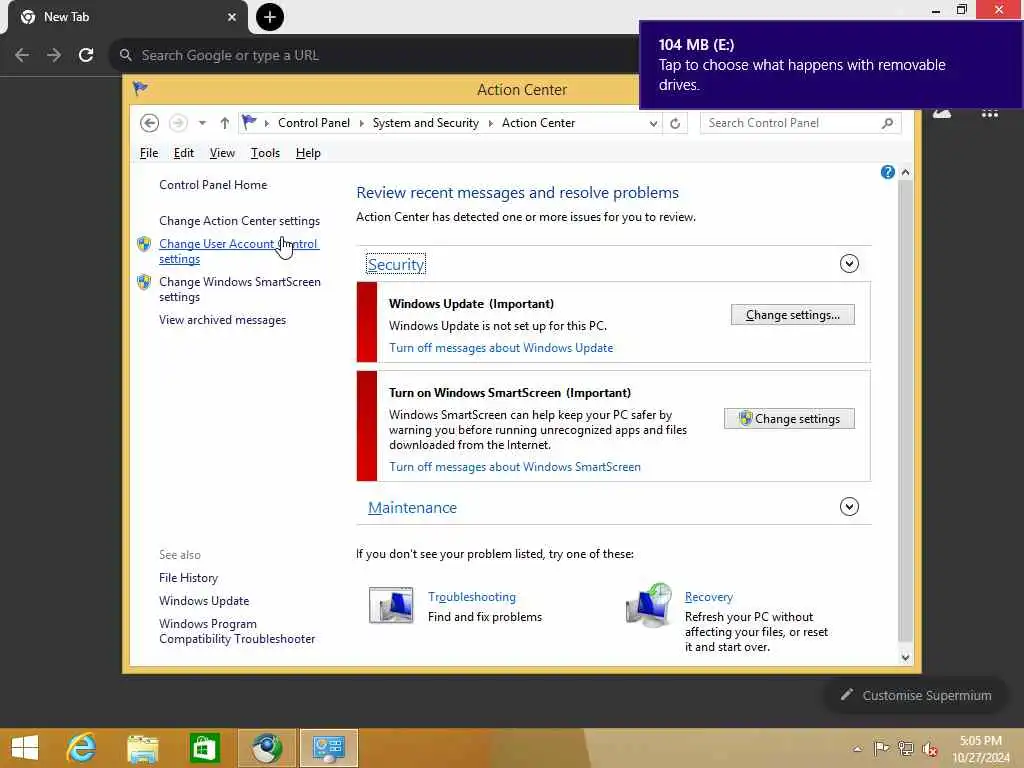Screen dimensions: 1024x768
Task: Turn off messages about Windows SmartScreen
Action: 515,467
